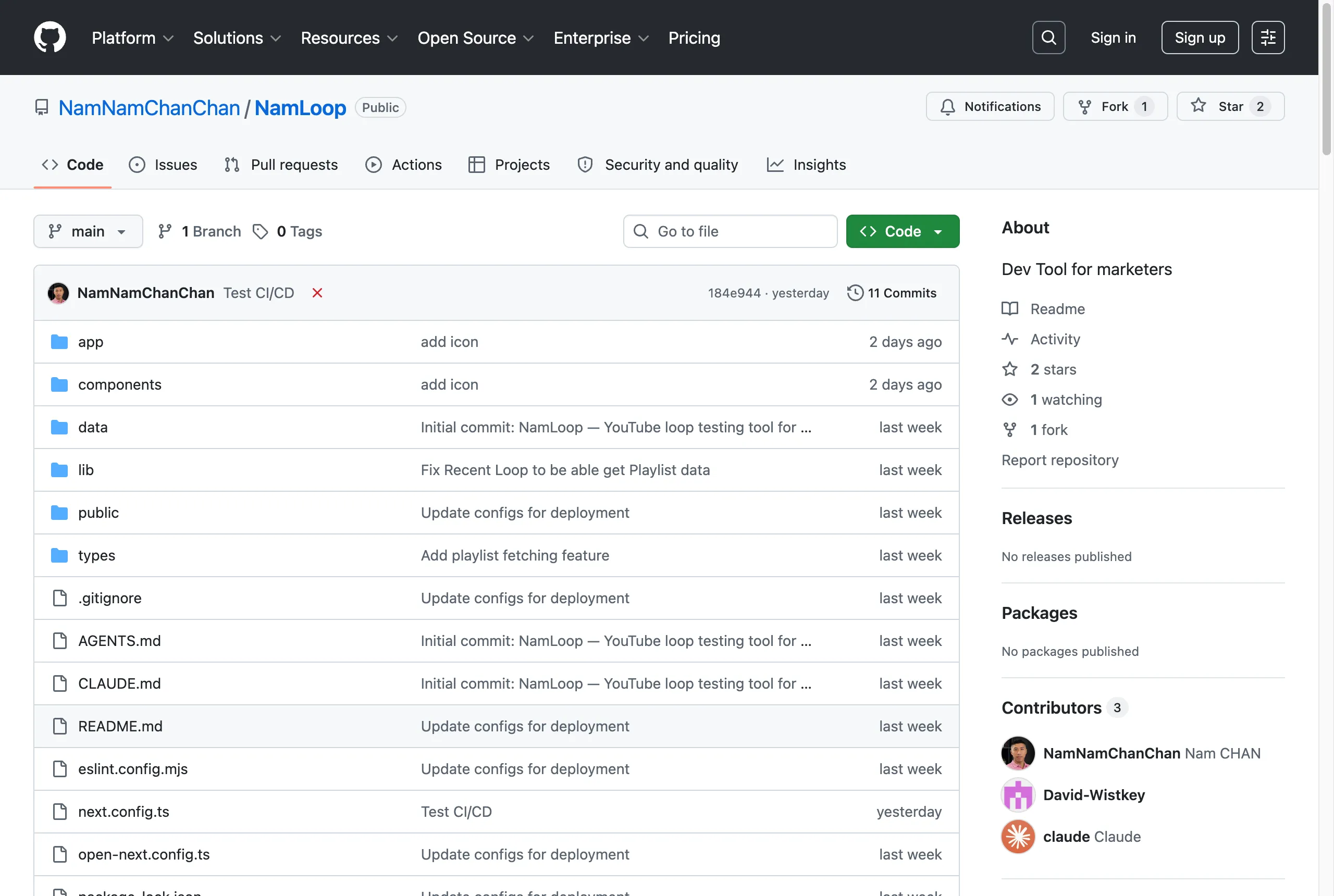Focus the Go to file search field
The width and height of the screenshot is (1334, 896).
point(730,231)
